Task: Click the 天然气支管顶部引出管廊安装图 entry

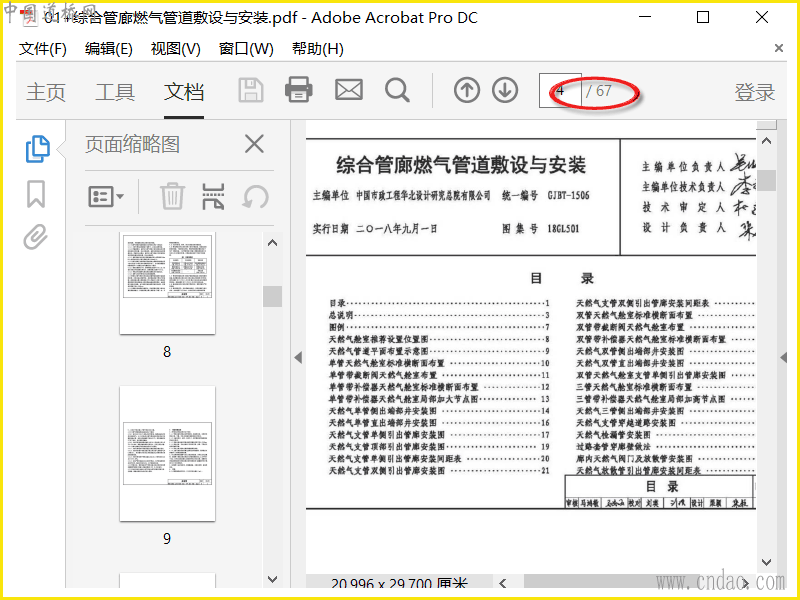Action: (439, 446)
